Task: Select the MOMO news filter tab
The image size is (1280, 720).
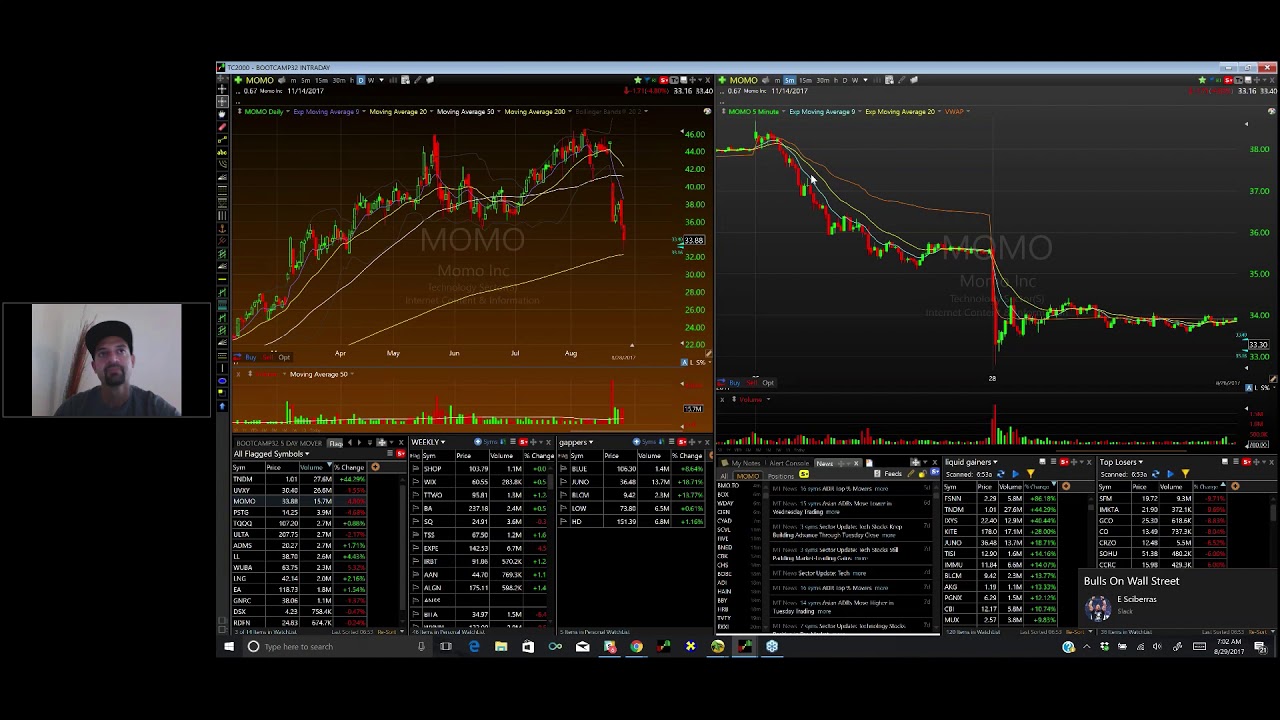Action: coord(748,476)
